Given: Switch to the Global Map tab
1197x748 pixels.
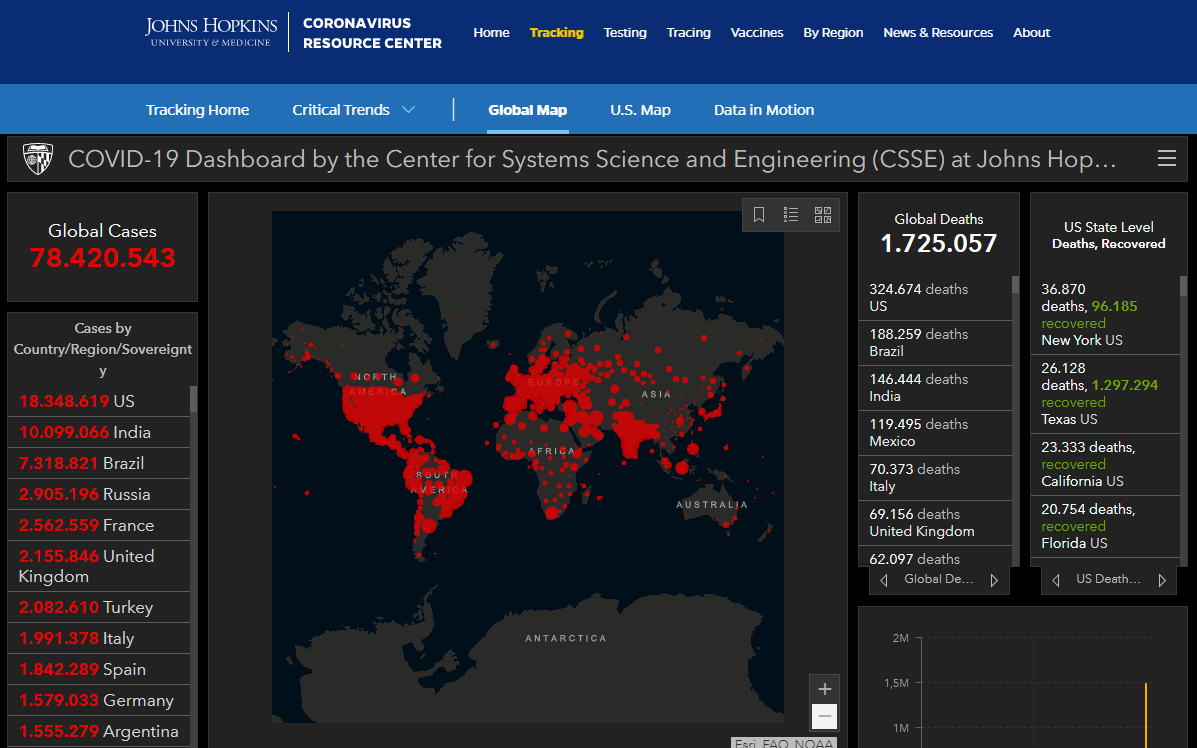Looking at the screenshot, I should pos(528,110).
